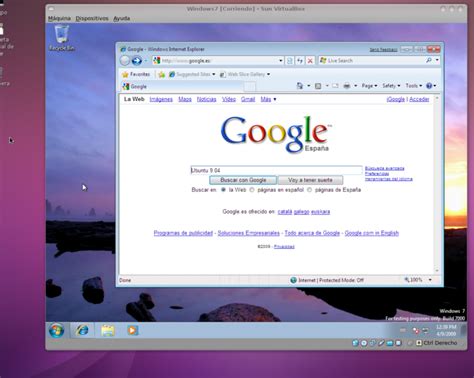Open the address bar history dropdown
Screen dimensions: 474x378
pyautogui.click(x=281, y=61)
